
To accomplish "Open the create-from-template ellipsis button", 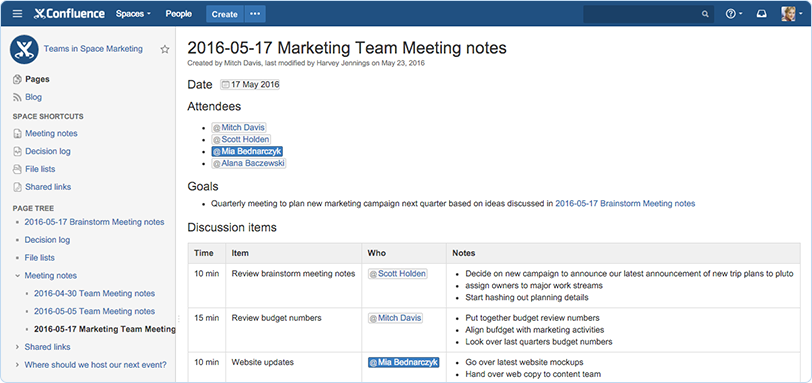I will [x=255, y=14].
